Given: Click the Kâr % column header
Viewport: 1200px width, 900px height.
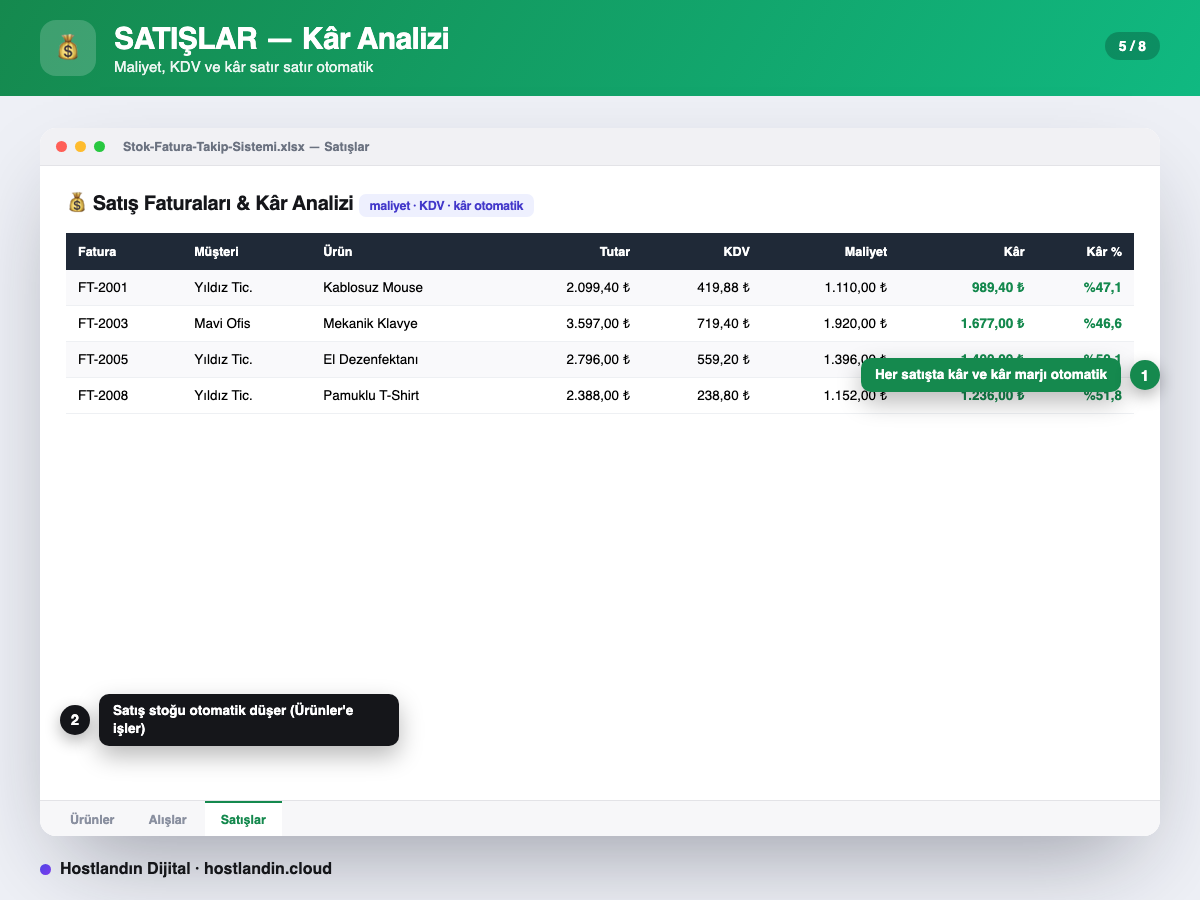Looking at the screenshot, I should point(1104,252).
